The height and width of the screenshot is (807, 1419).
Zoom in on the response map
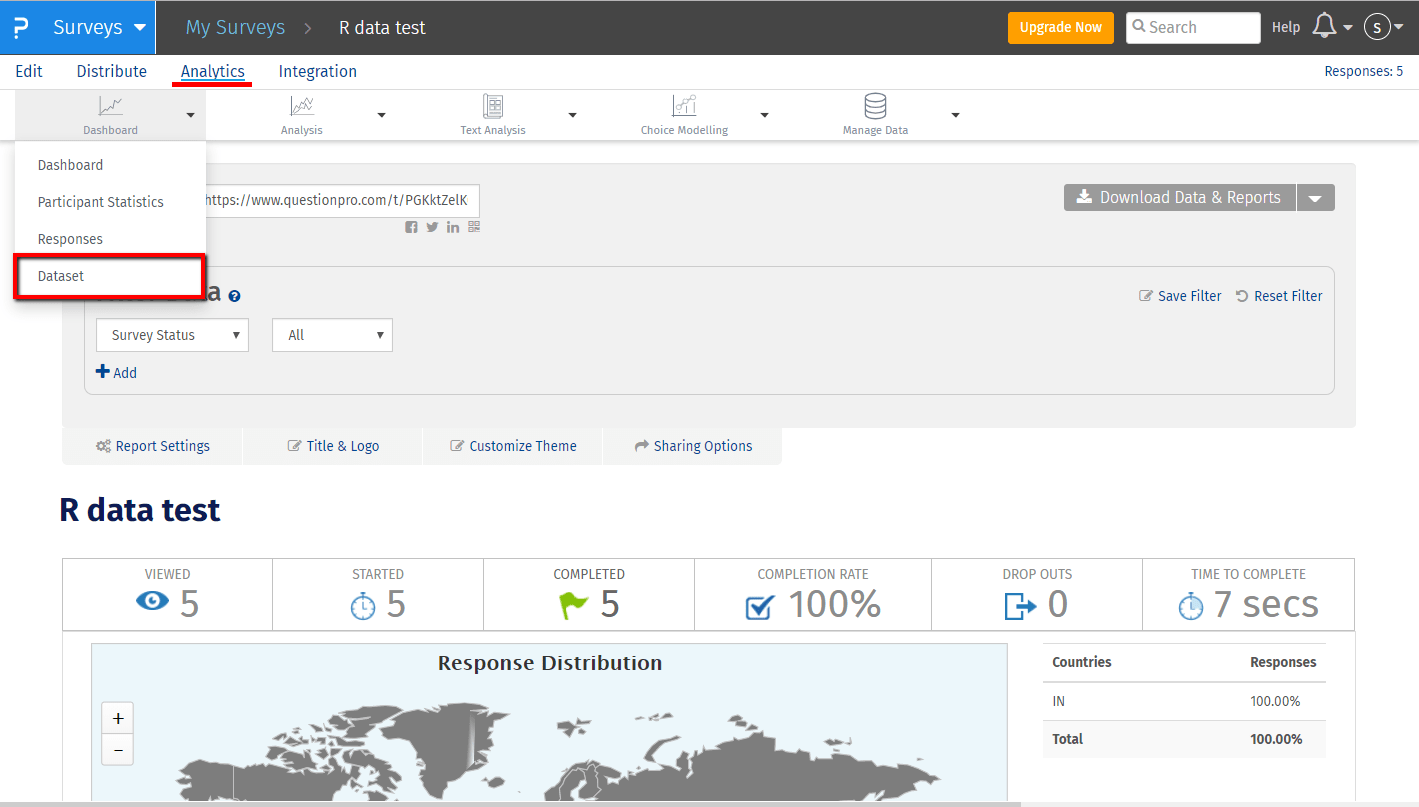(118, 718)
